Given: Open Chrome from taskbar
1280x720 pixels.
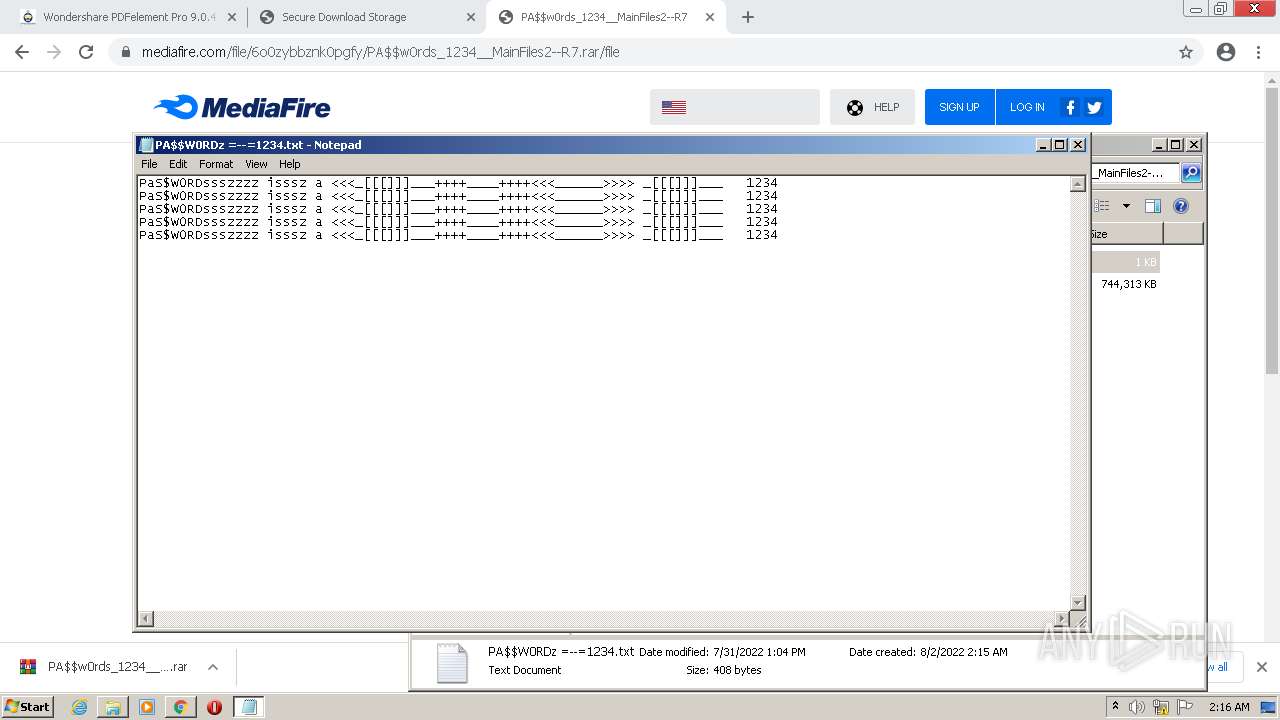Looking at the screenshot, I should (180, 707).
